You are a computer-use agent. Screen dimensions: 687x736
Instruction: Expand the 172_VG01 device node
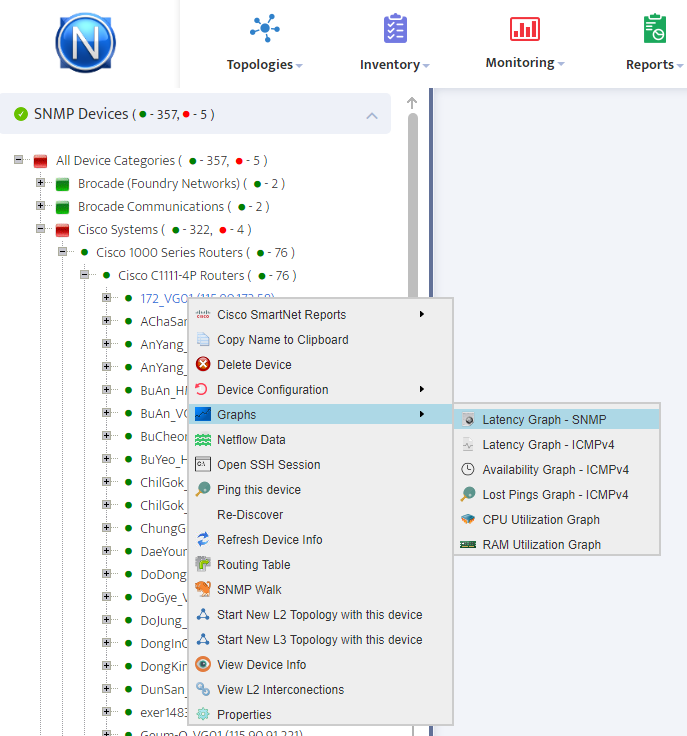point(107,298)
